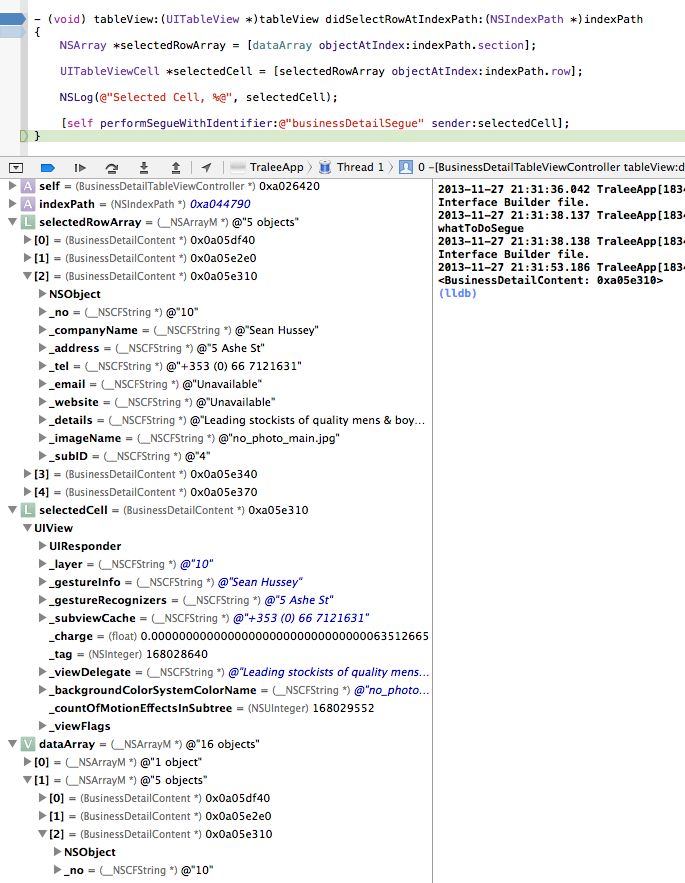This screenshot has width=685, height=883.
Task: Click the step out icon
Action: 176,167
